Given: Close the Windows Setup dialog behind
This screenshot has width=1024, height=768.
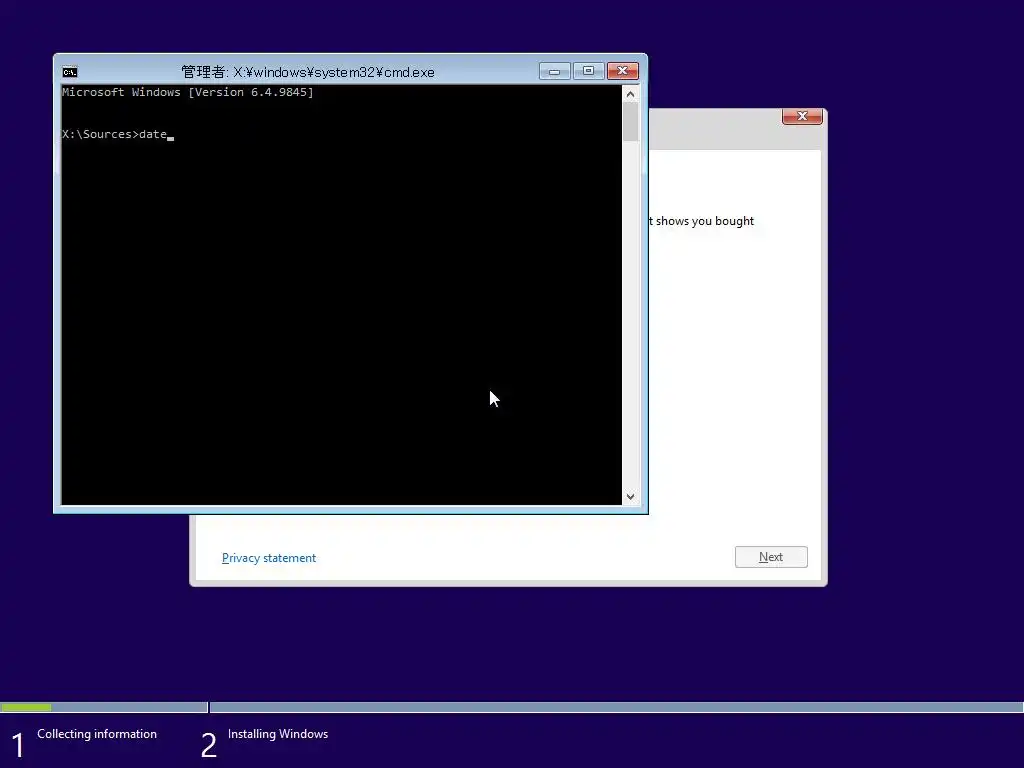Looking at the screenshot, I should point(802,116).
